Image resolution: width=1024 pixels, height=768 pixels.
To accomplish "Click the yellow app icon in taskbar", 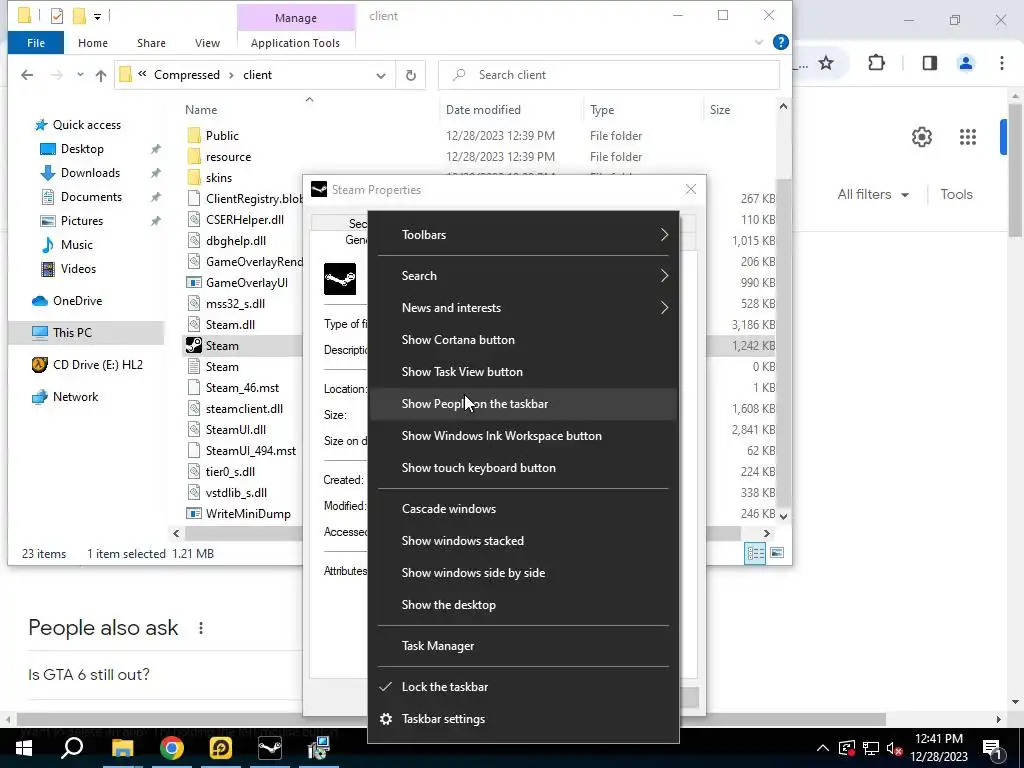I will (x=220, y=748).
